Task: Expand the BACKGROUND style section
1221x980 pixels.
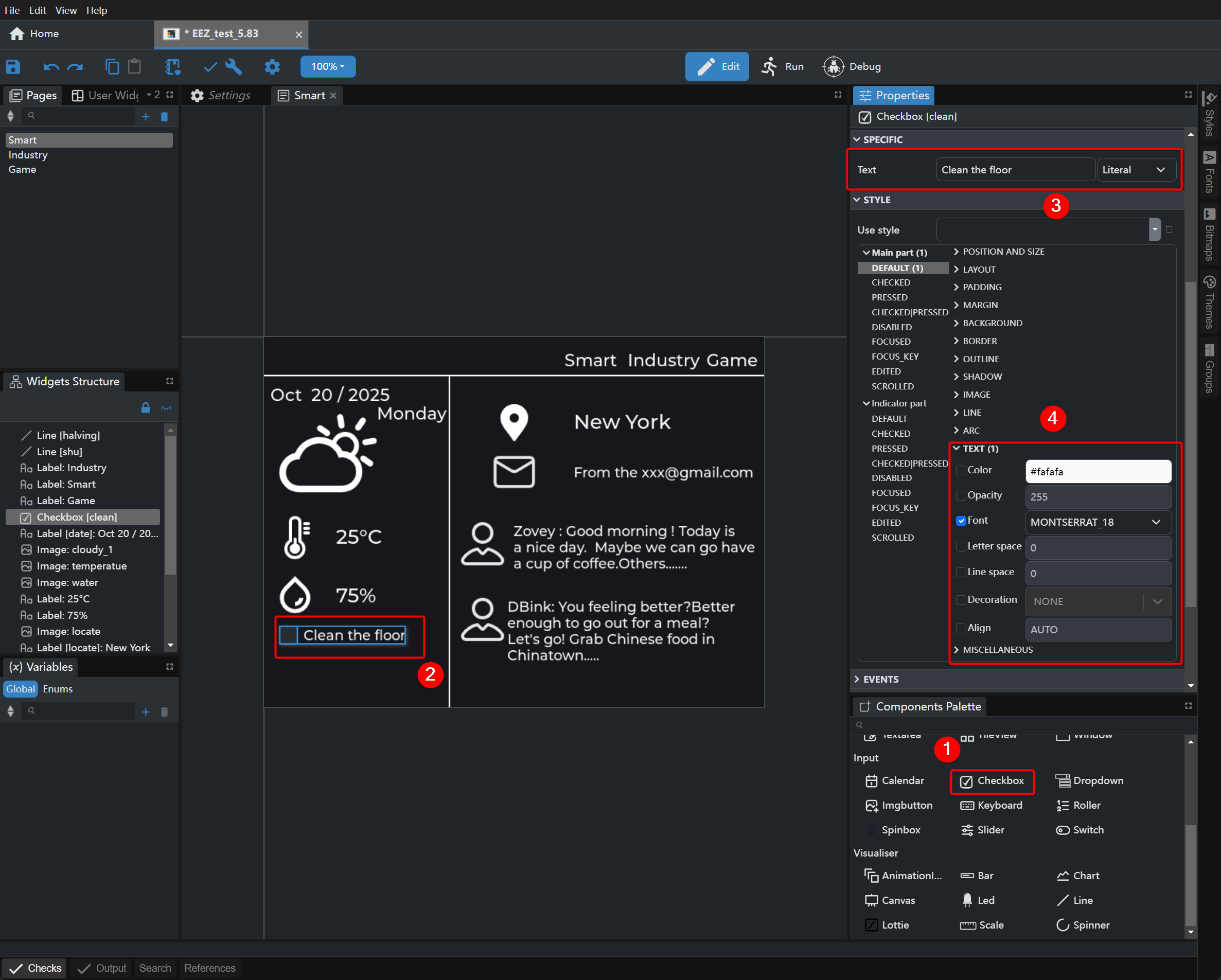Action: coord(992,323)
